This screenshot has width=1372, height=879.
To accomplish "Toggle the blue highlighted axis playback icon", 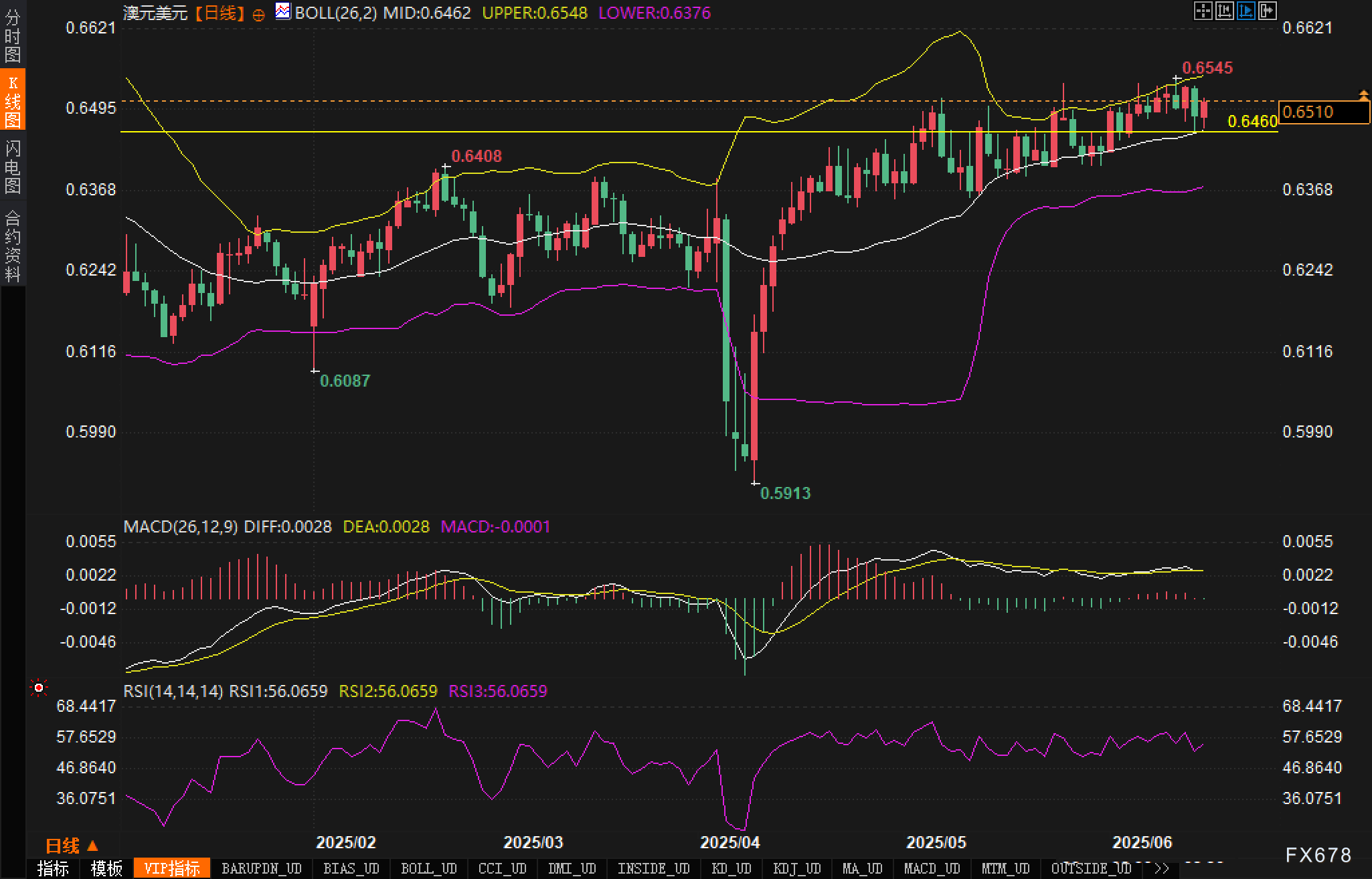I will pyautogui.click(x=1246, y=11).
